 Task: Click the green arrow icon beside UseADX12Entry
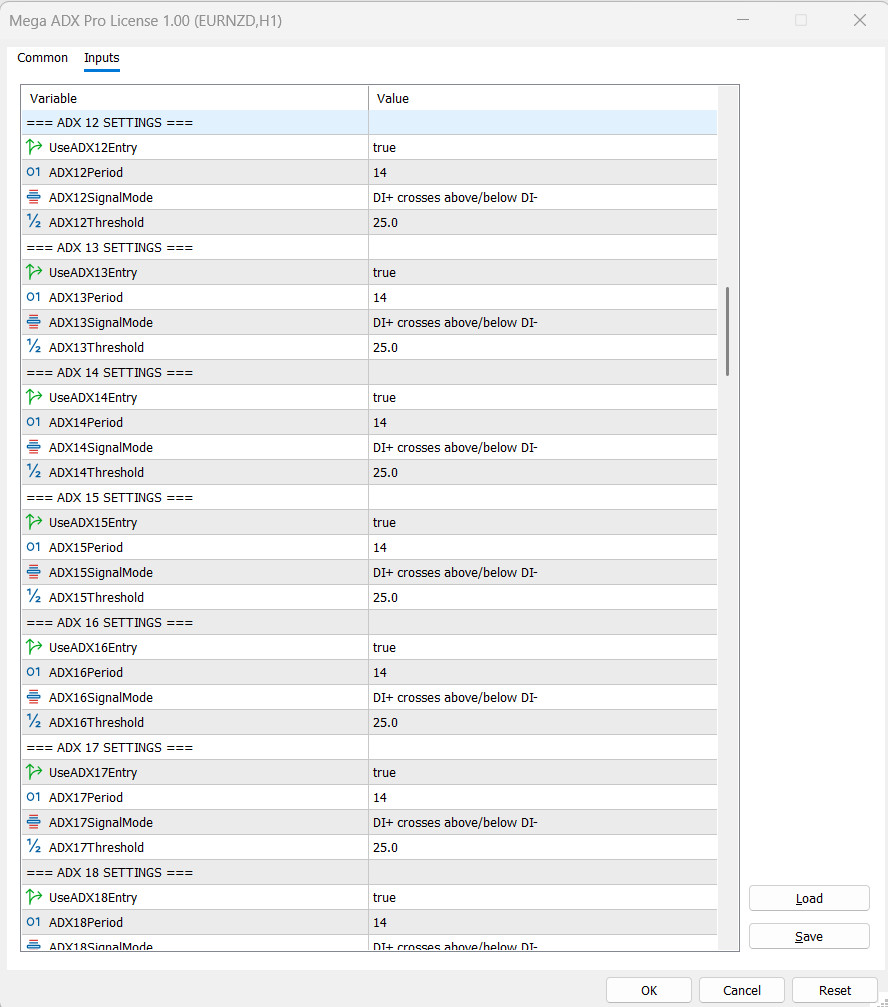pos(34,147)
